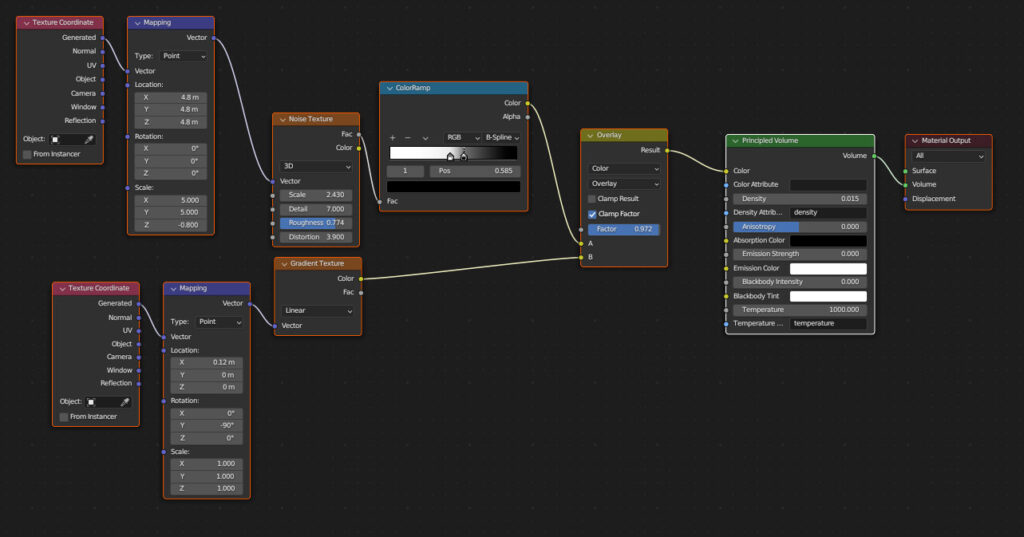
Task: Click the Gradient Texture Color output socket
Action: [x=360, y=279]
